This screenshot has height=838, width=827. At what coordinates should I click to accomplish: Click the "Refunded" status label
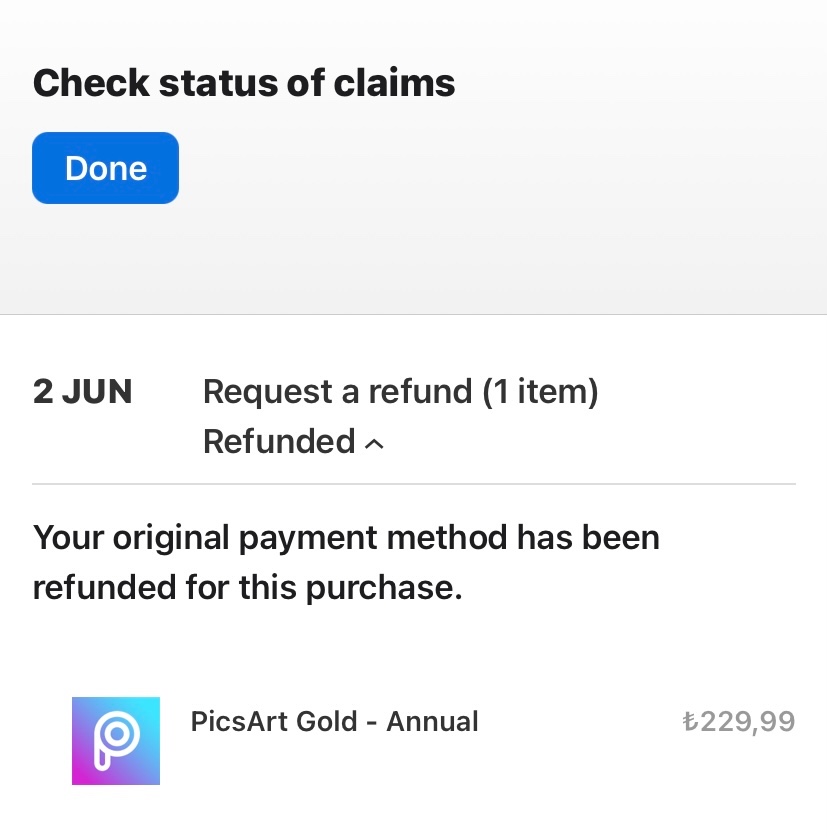(x=279, y=441)
